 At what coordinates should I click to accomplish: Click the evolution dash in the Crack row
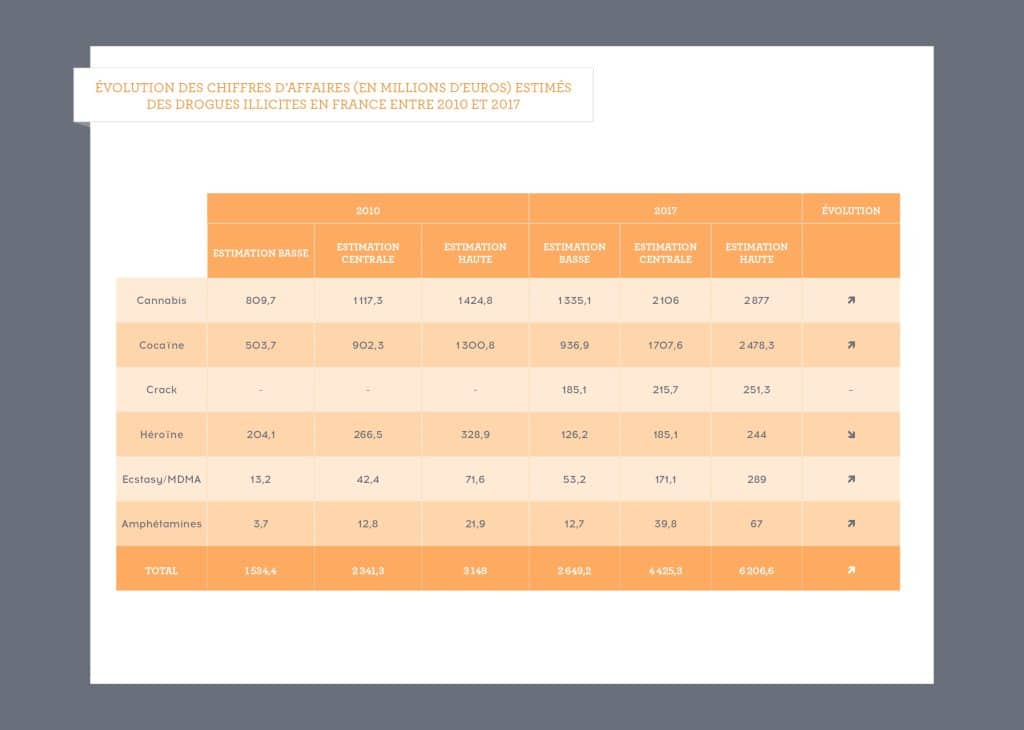[x=851, y=390]
